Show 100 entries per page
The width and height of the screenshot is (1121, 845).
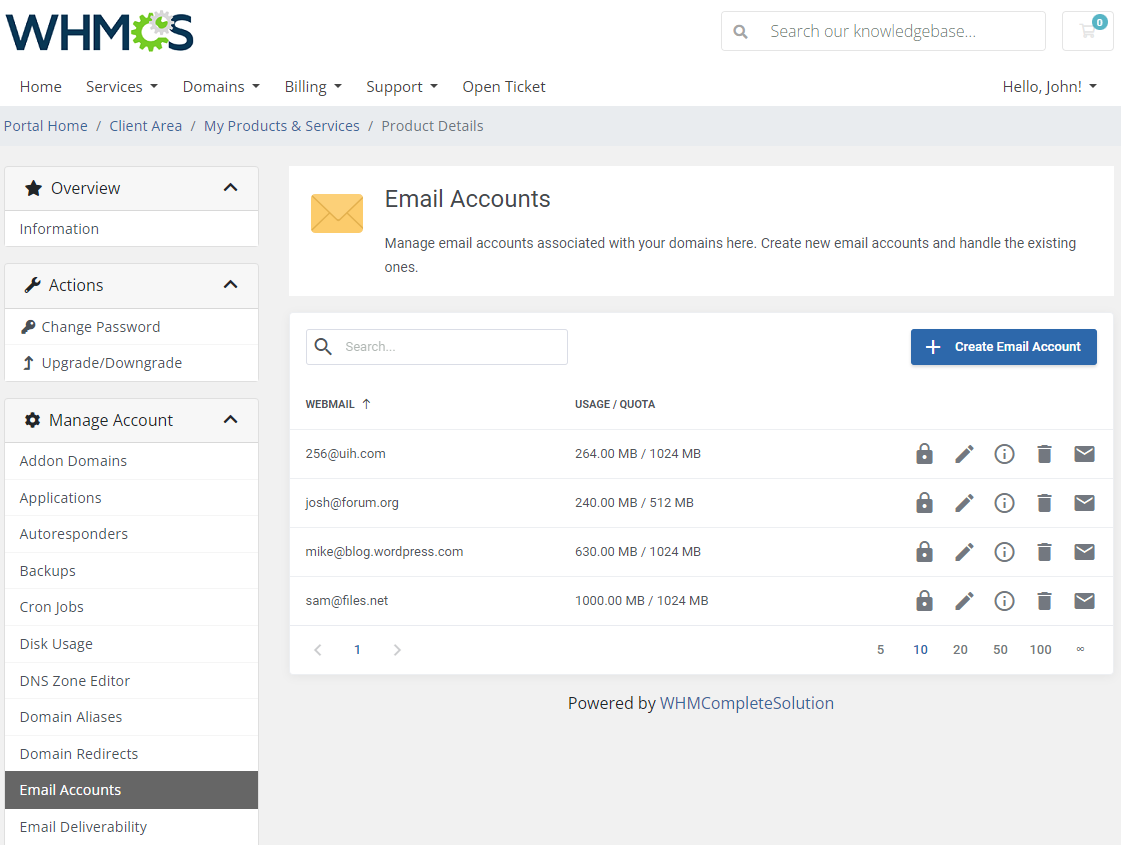pyautogui.click(x=1040, y=650)
